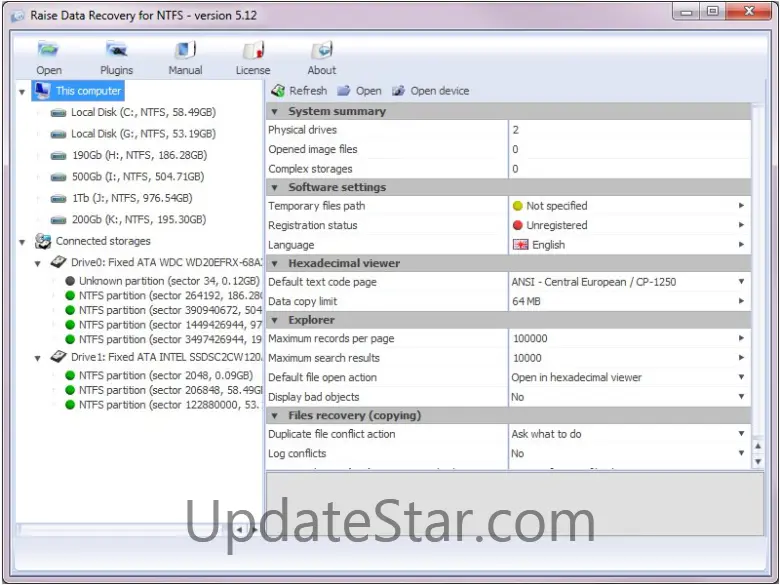Viewport: 780px width, 585px height.
Task: Click the Opened image files row
Action: 508,149
